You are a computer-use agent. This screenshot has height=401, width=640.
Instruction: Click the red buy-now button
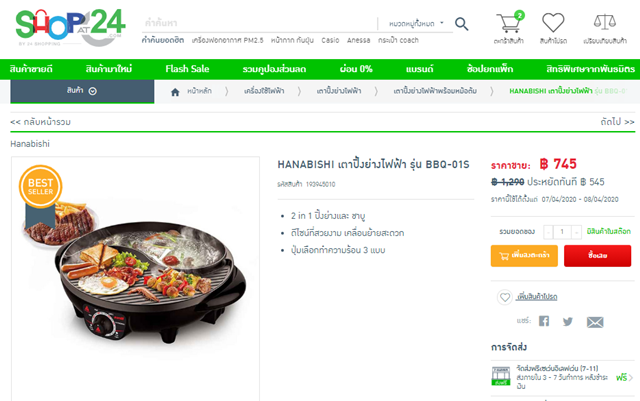[598, 256]
